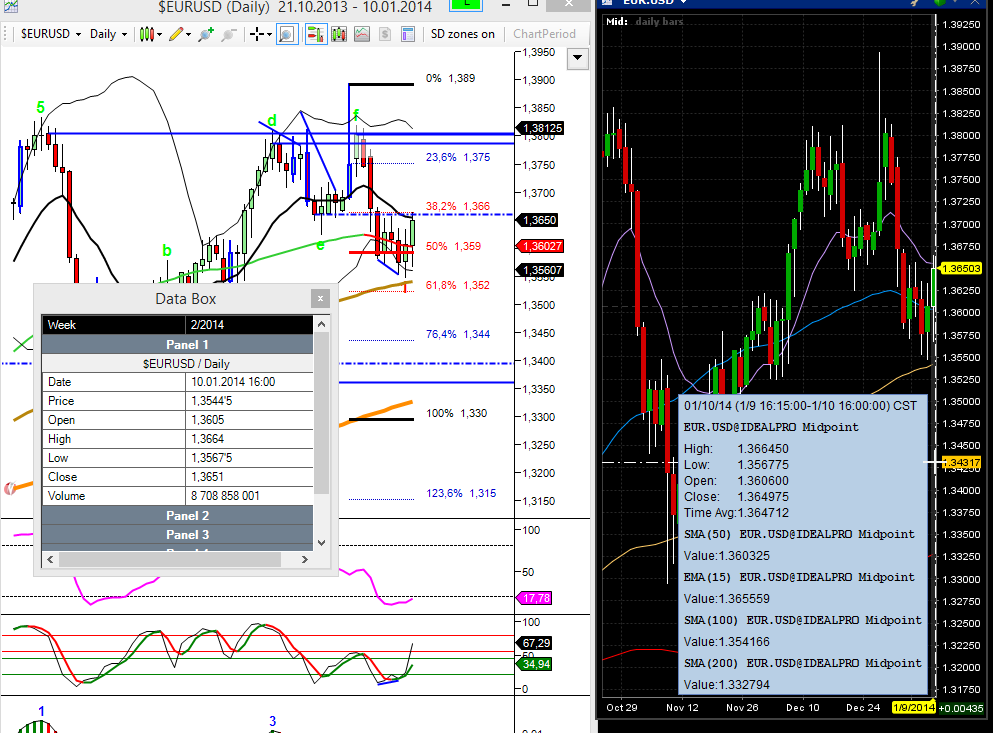Click the Date value 10.01.2014 16:00

(x=234, y=382)
